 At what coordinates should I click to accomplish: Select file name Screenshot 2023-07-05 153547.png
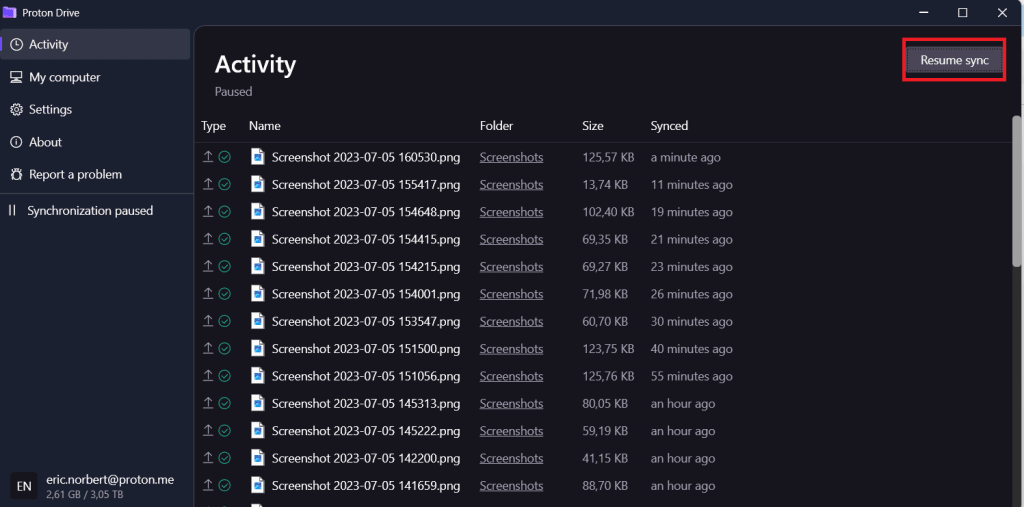pos(366,321)
